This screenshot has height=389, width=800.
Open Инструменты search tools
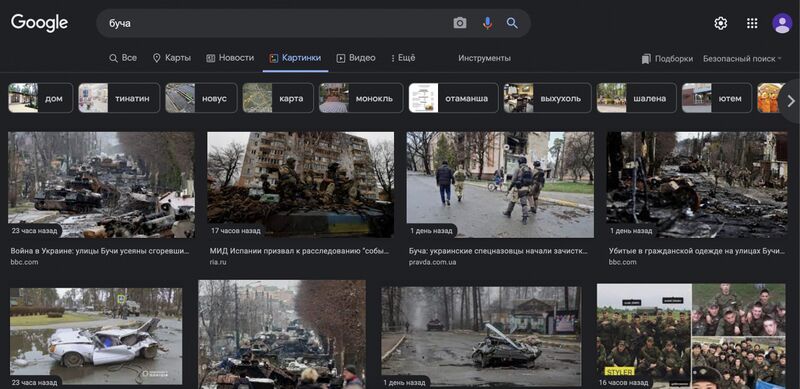click(x=484, y=58)
